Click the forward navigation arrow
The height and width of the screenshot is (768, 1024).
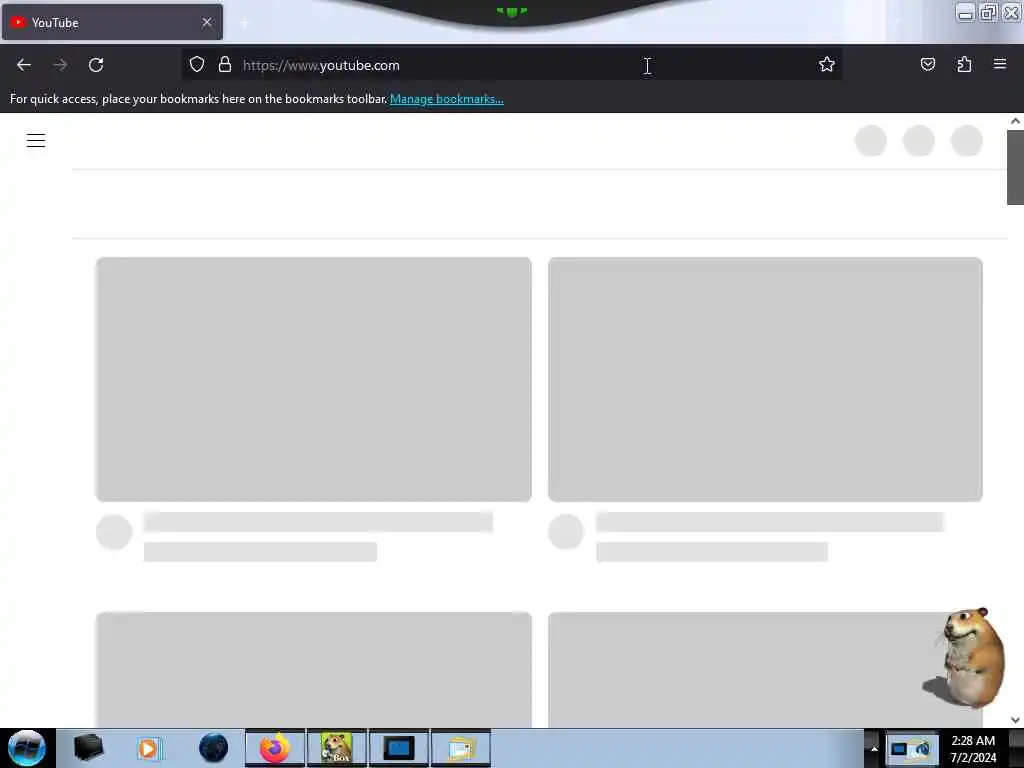(x=60, y=65)
